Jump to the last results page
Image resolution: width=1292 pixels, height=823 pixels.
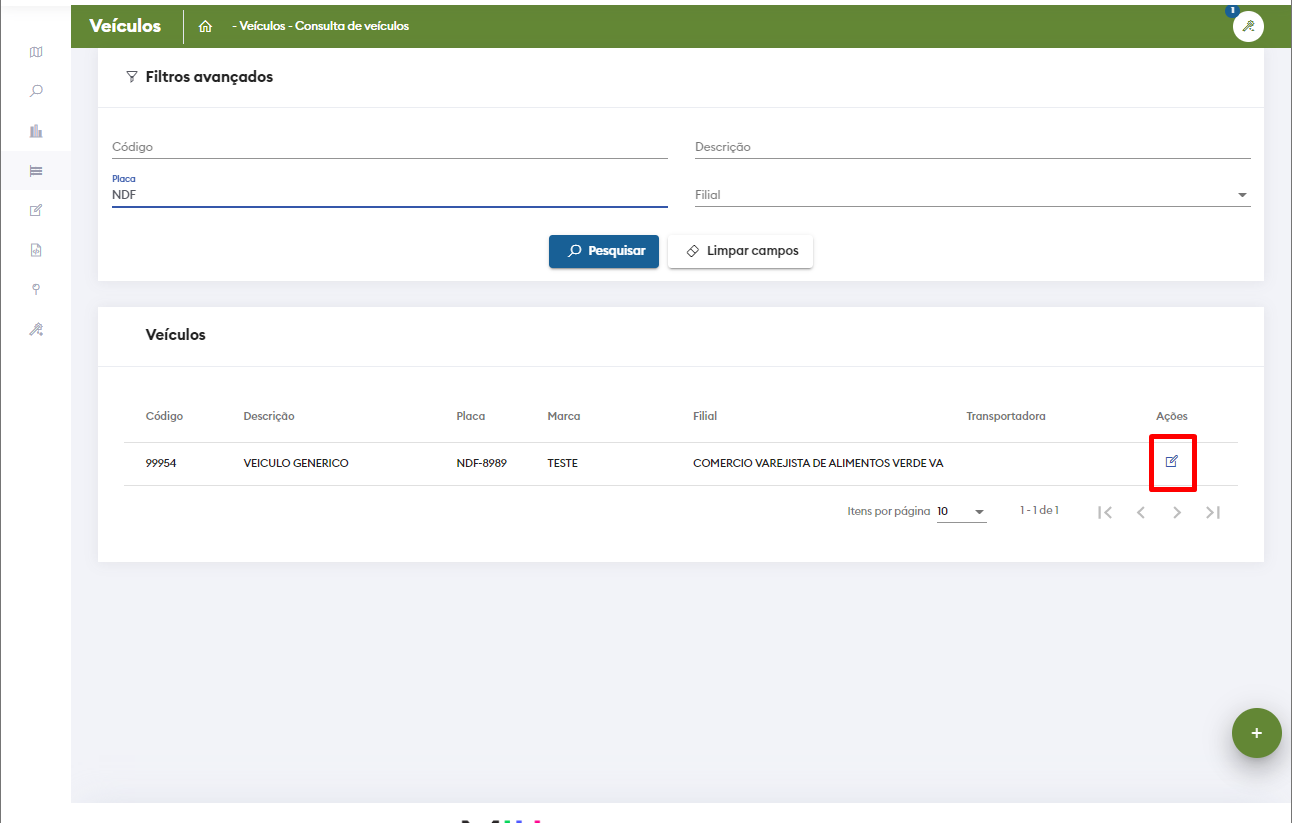[x=1213, y=512]
